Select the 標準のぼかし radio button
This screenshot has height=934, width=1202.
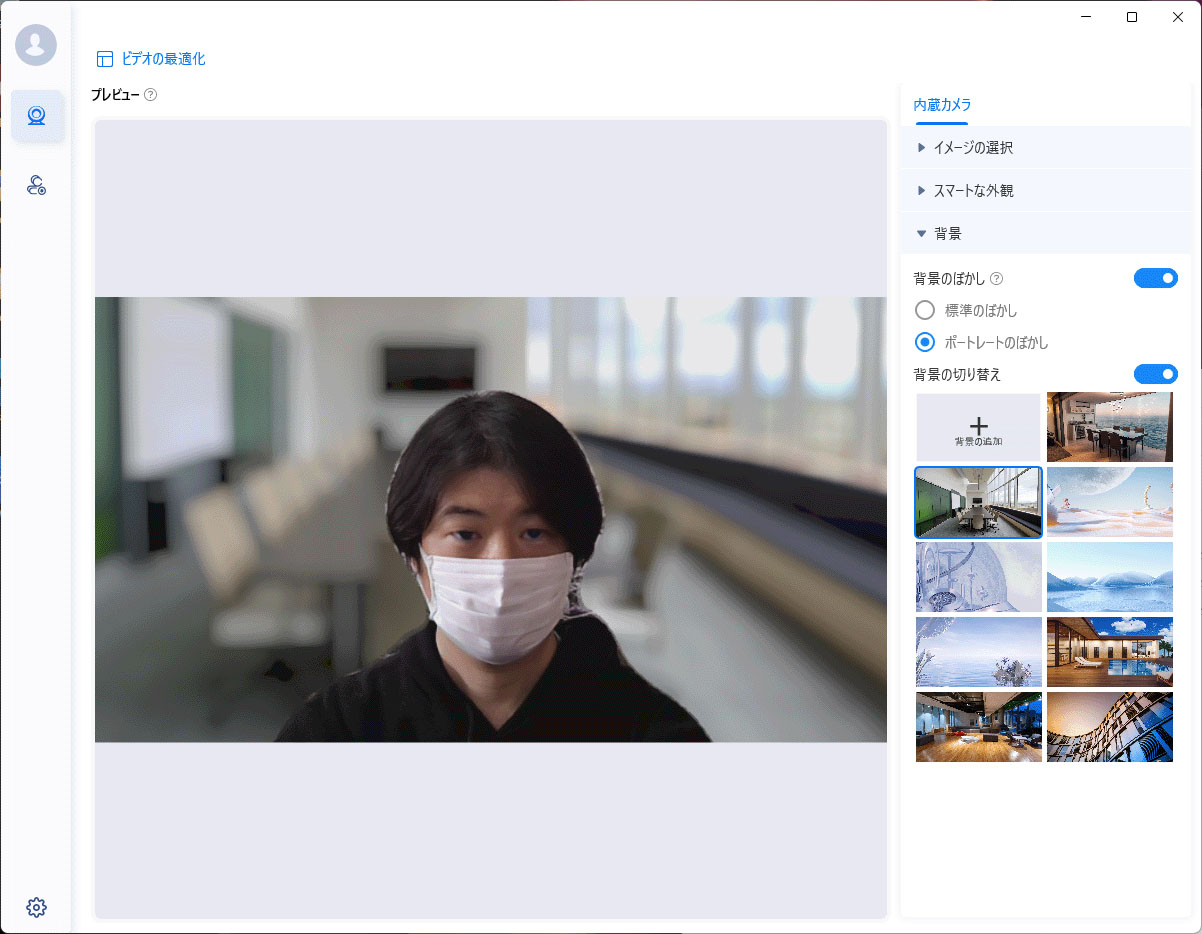click(924, 310)
